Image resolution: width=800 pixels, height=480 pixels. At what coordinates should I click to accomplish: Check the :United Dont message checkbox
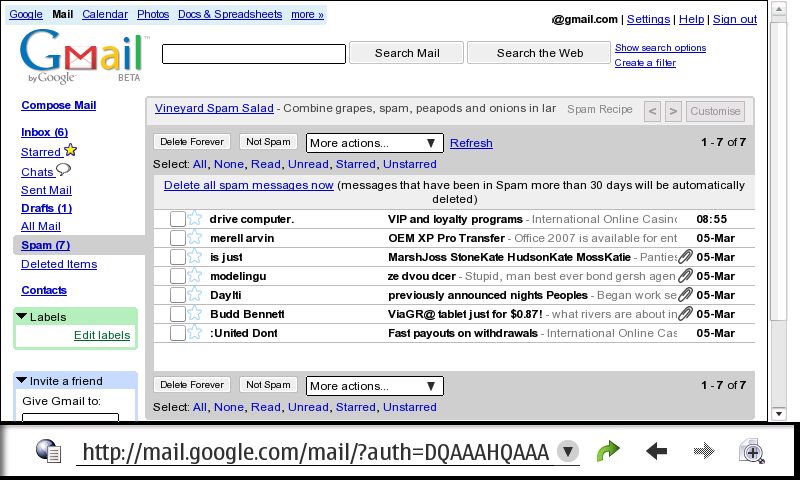[178, 333]
